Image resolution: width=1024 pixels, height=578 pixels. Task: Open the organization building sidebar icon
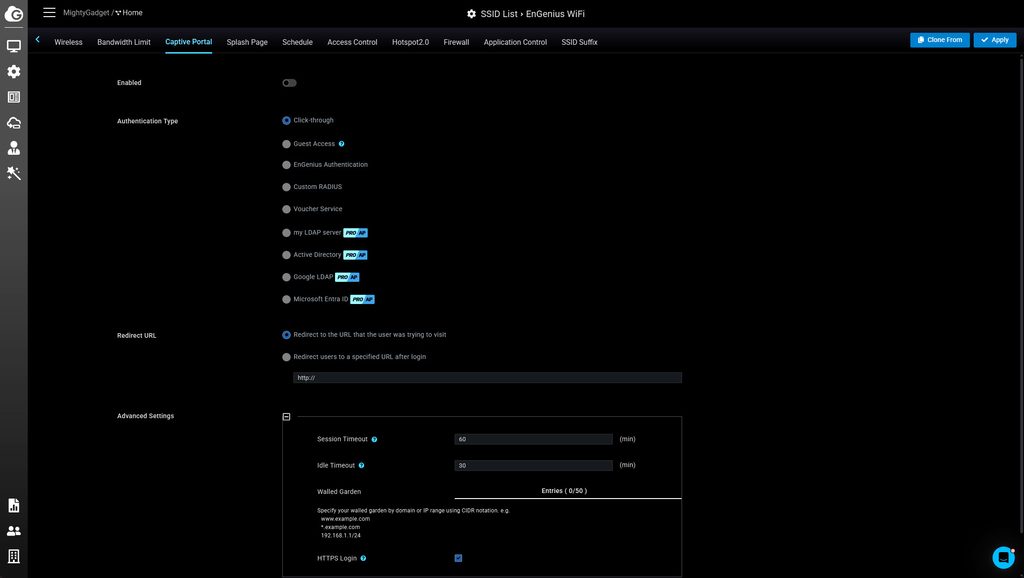14,556
